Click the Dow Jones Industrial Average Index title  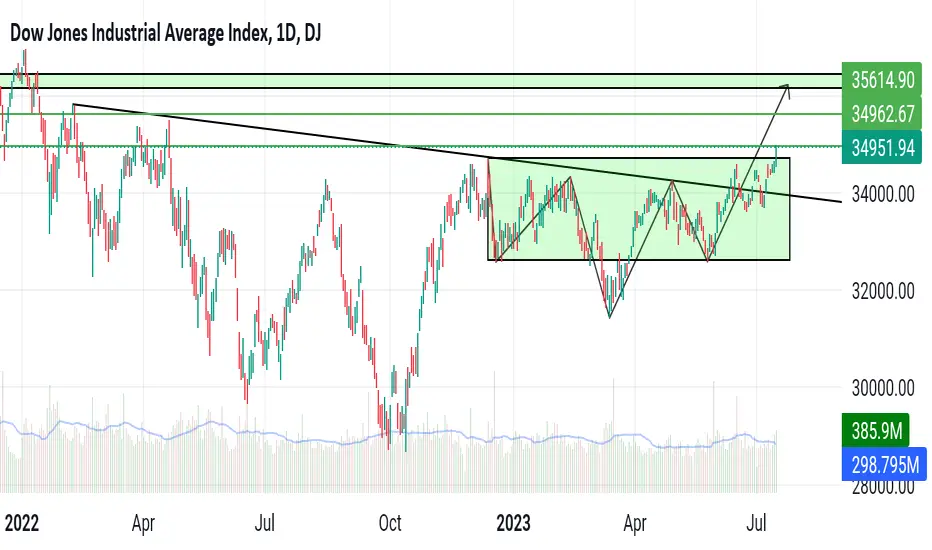166,33
